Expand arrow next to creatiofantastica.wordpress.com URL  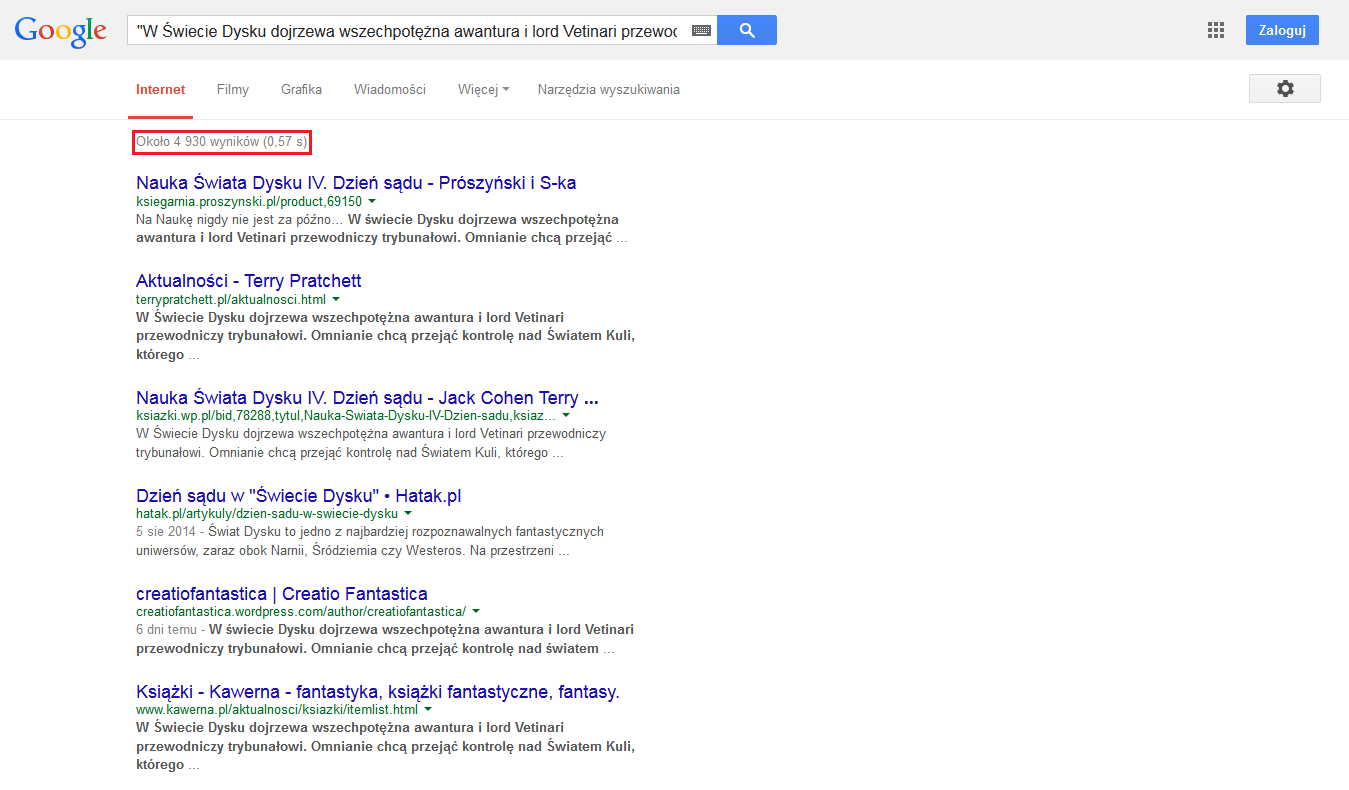point(476,611)
